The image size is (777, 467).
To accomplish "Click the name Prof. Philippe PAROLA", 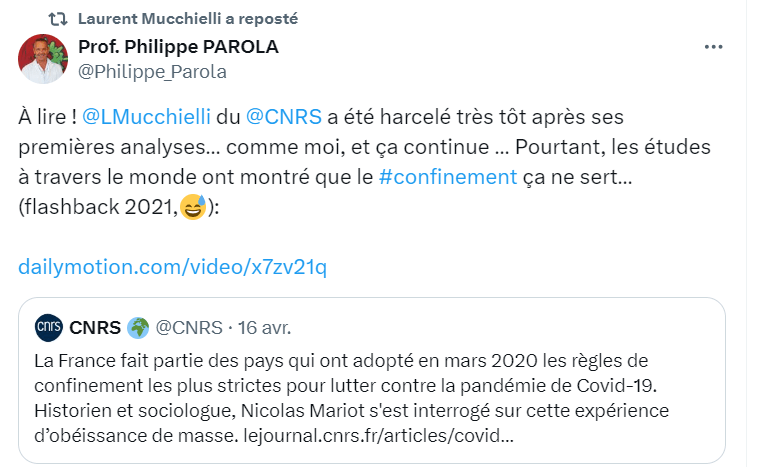I will (x=178, y=47).
